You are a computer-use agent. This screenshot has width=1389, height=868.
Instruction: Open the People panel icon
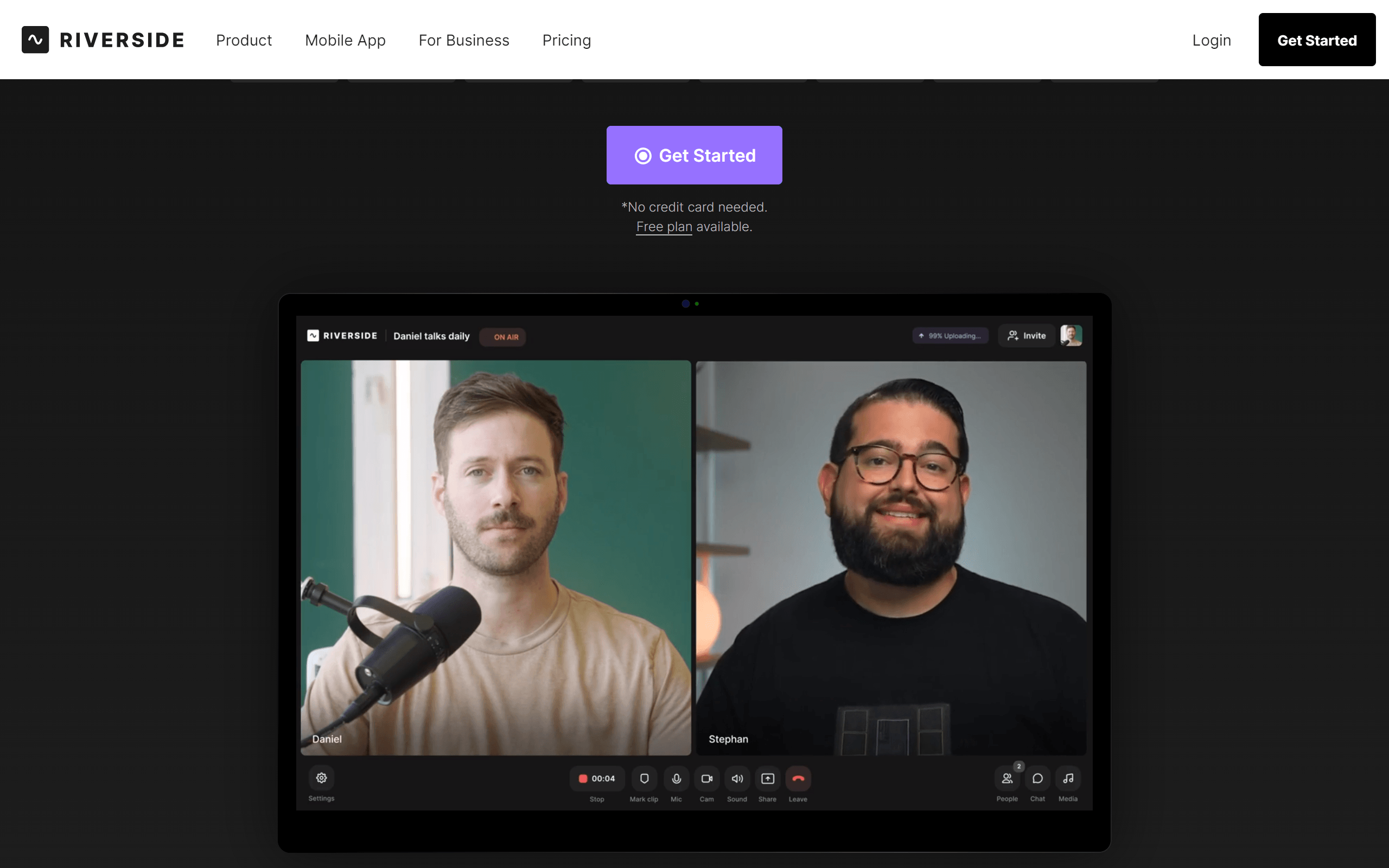click(1006, 778)
